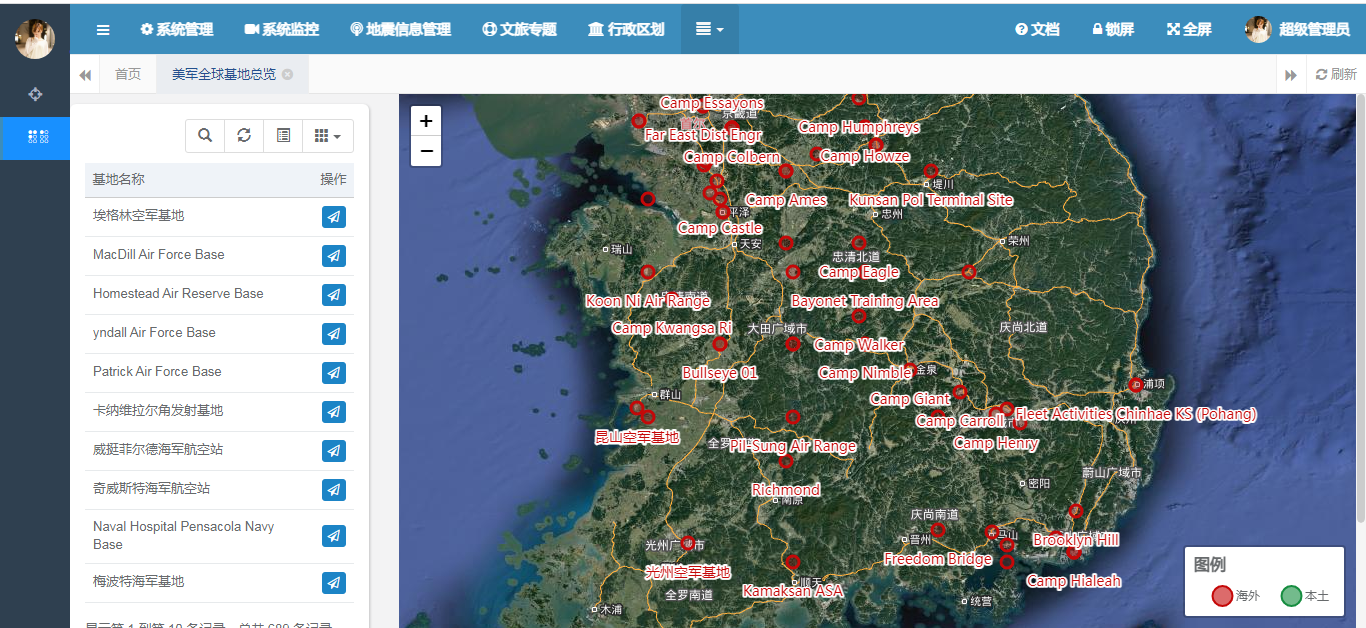
Task: Toggle the 海外 red legend marker
Action: [1222, 596]
